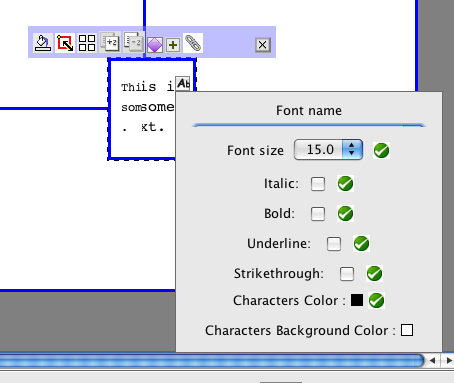The height and width of the screenshot is (383, 454).
Task: Click the chain link icon
Action: 193,43
